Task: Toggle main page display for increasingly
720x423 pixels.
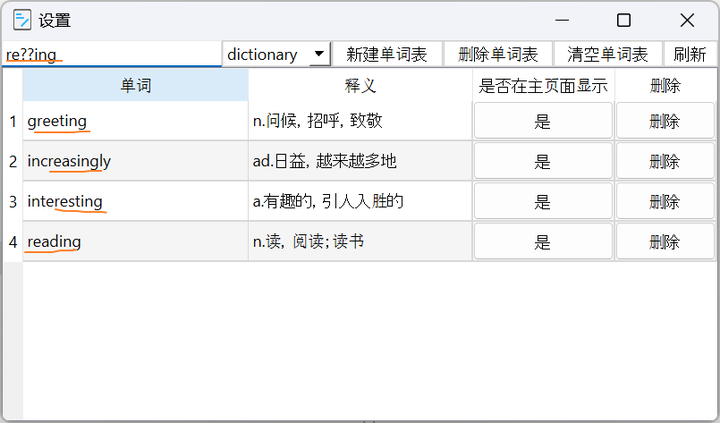Action: point(542,161)
